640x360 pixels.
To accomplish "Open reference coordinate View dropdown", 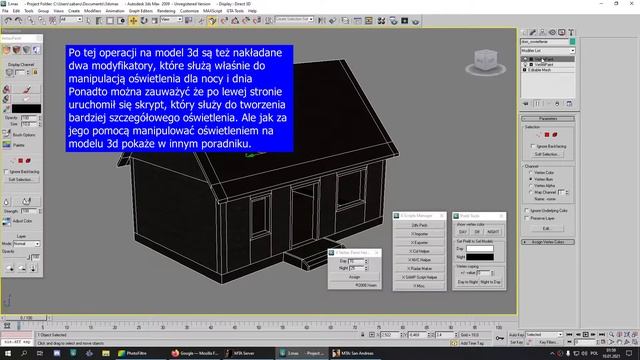I will pos(171,20).
